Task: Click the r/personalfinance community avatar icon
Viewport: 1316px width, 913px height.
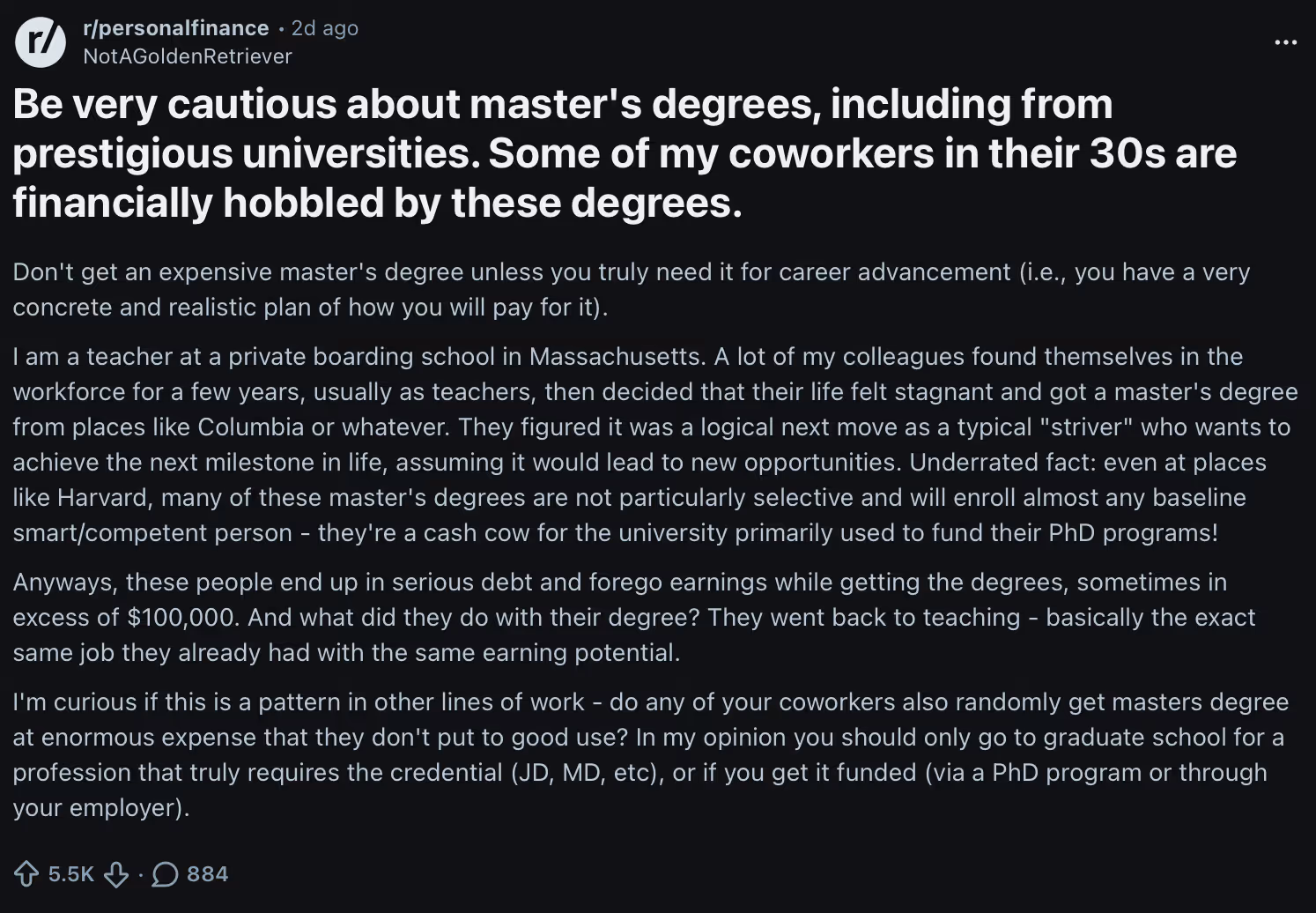Action: (x=40, y=40)
